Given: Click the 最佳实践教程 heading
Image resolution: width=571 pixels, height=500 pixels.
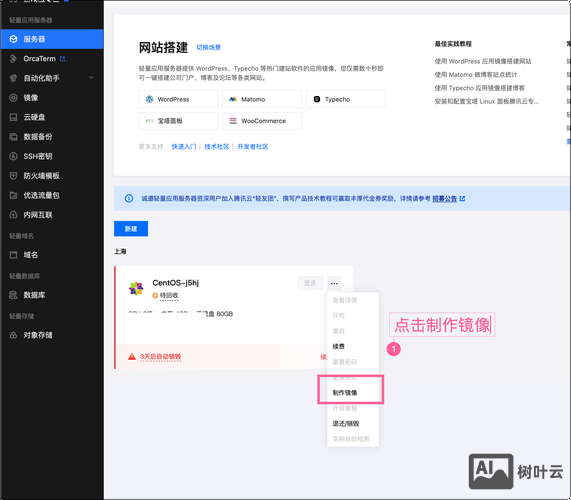Looking at the screenshot, I should click(x=453, y=44).
